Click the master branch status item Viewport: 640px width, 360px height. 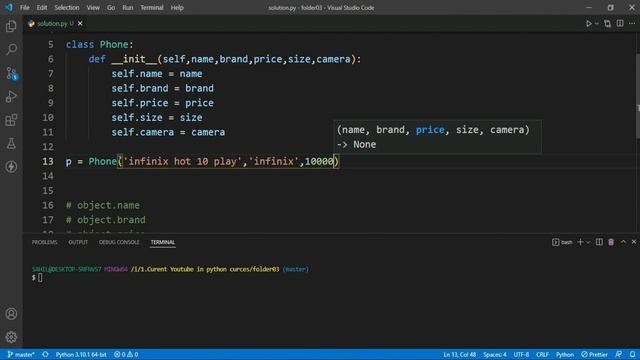[21, 354]
